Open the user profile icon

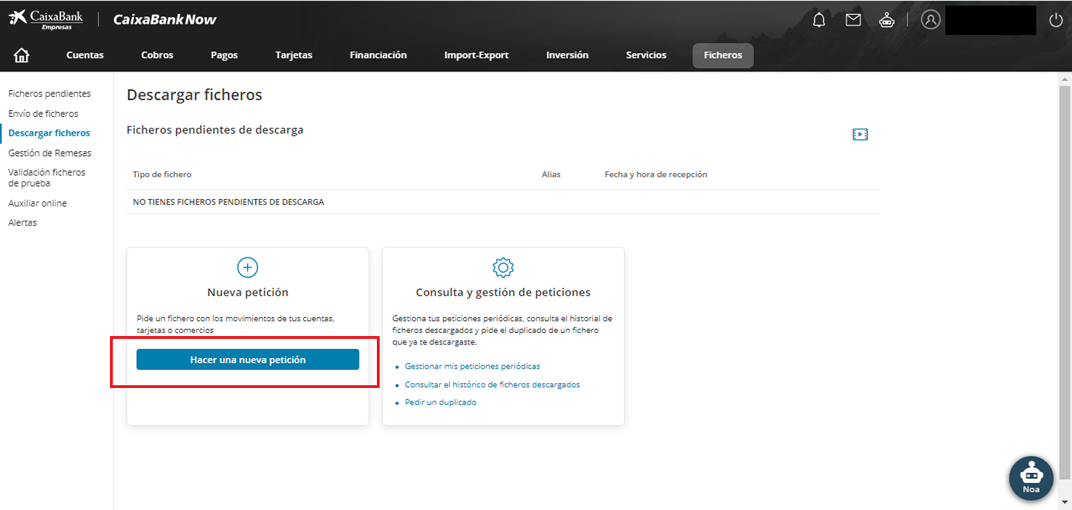coord(931,20)
